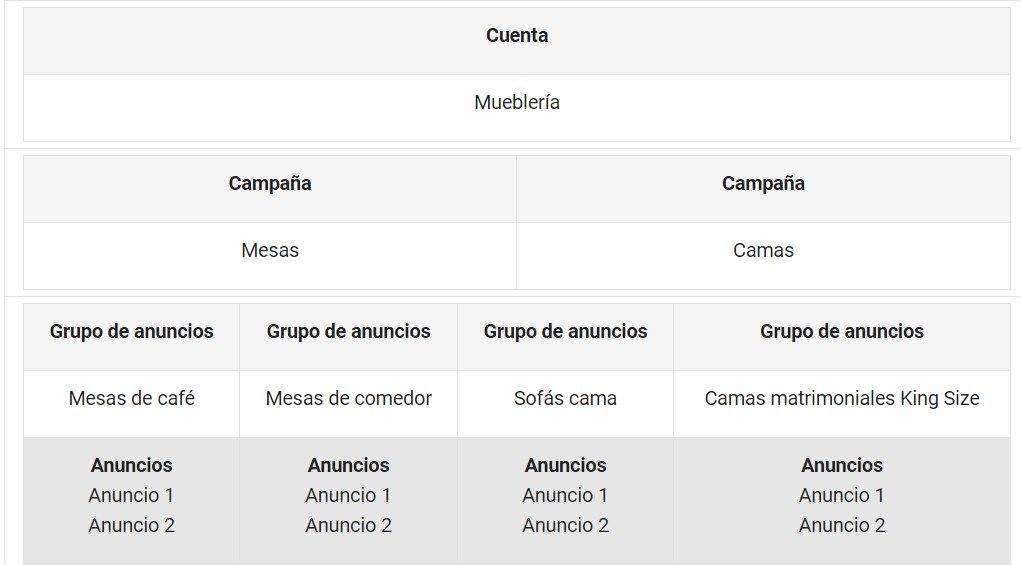The width and height of the screenshot is (1021, 565).
Task: Click the Camas matrimoniales King Size cell
Action: coord(842,399)
